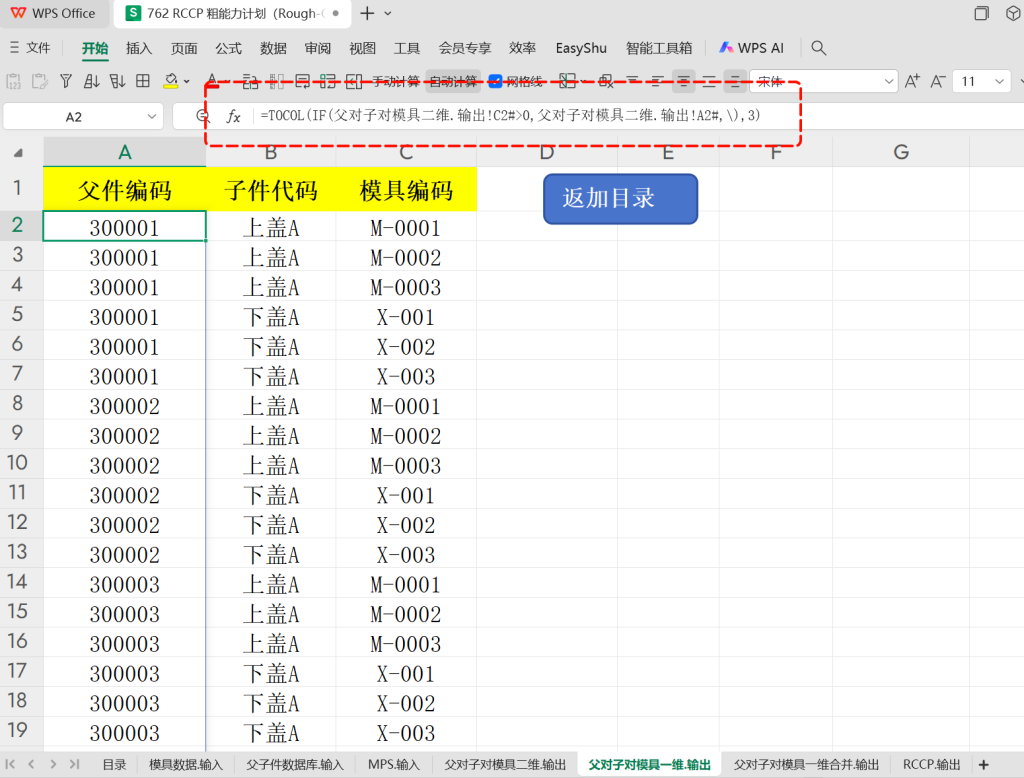Click 自动计算 auto calculation button

click(453, 81)
